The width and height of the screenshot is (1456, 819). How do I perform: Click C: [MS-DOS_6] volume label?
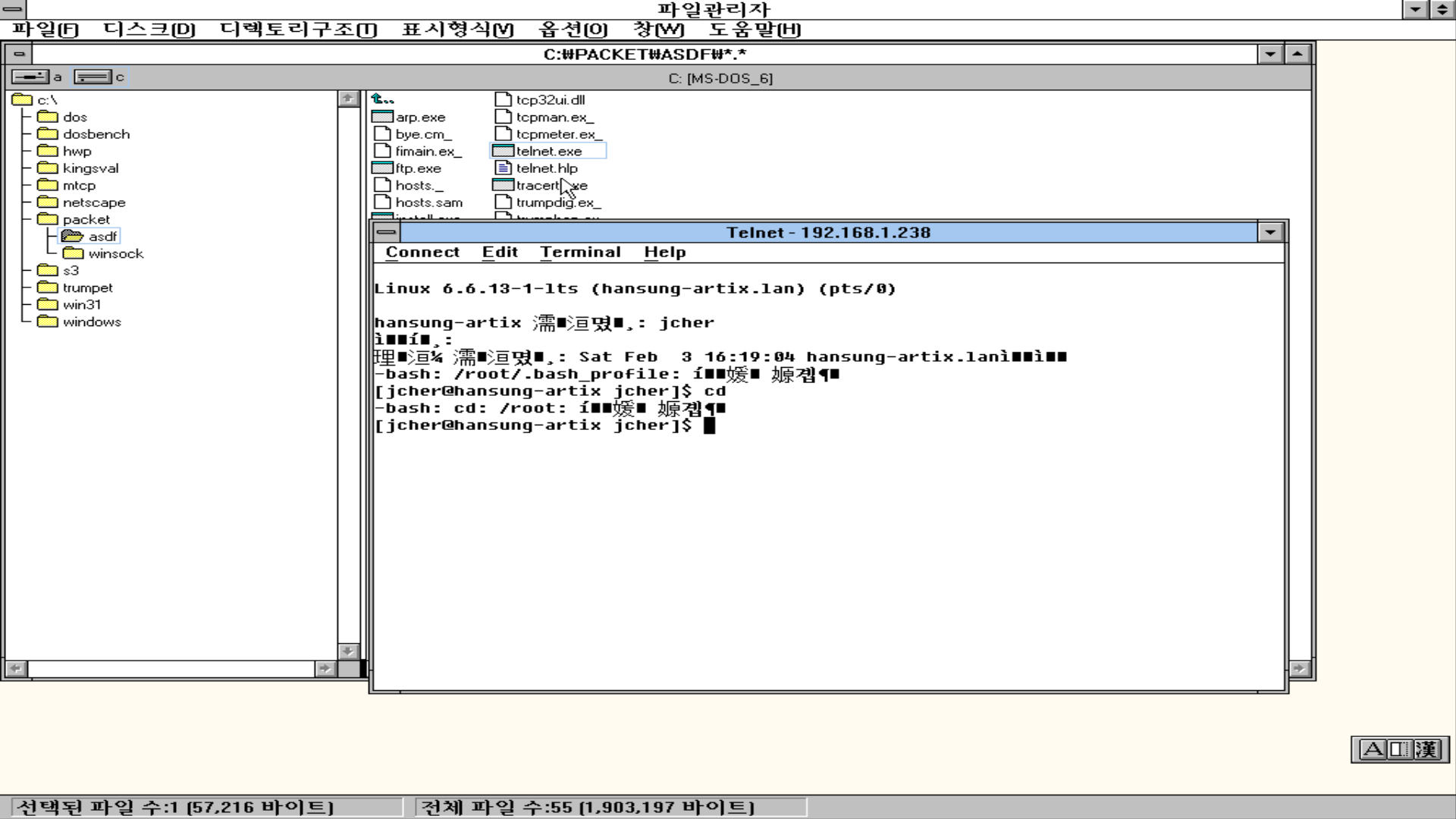[x=720, y=78]
